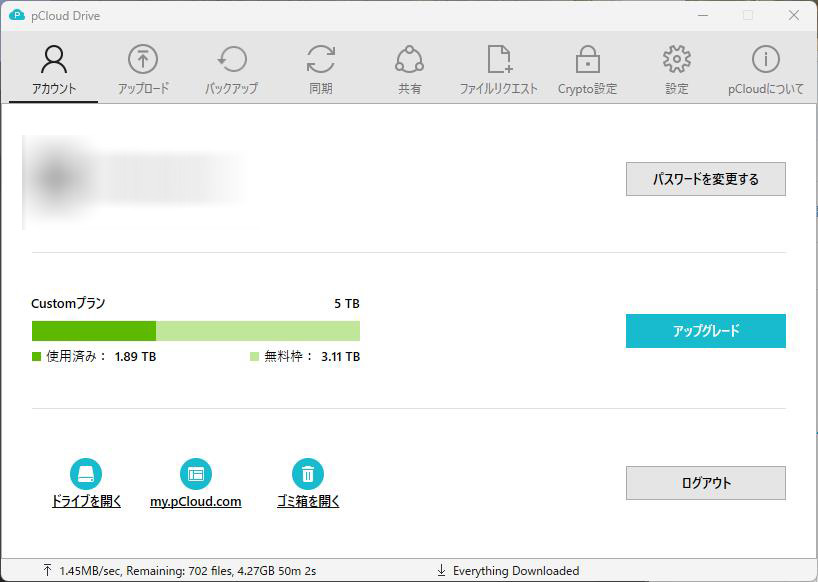Open the バックアップ tab

[232, 69]
